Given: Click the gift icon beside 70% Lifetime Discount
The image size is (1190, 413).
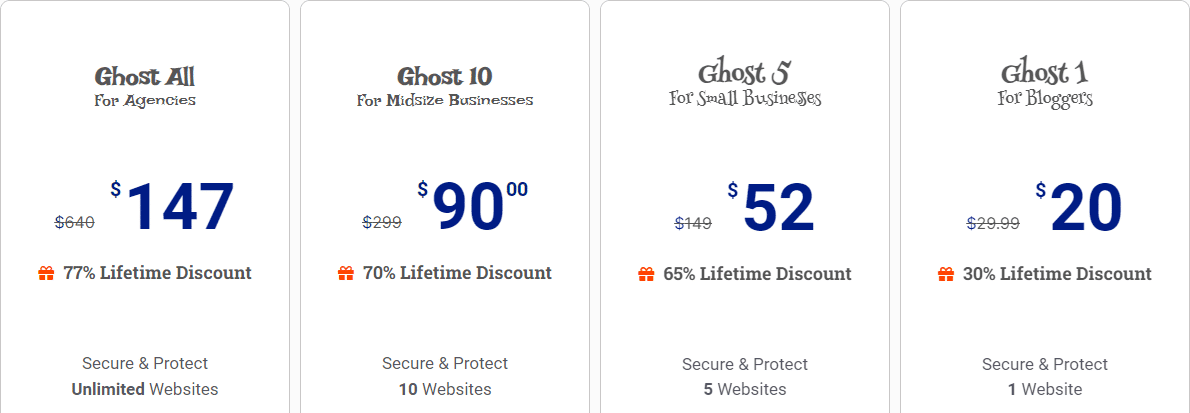Looking at the screenshot, I should pyautogui.click(x=346, y=273).
